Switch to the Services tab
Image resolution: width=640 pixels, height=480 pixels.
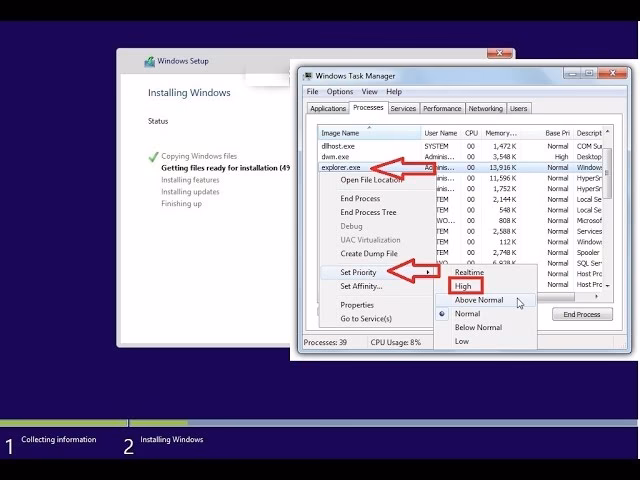pos(403,108)
